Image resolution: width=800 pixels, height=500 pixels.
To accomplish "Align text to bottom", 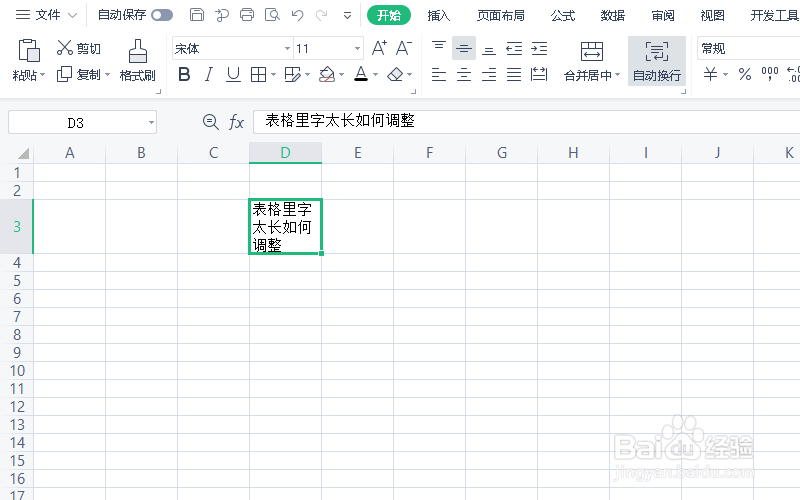I will pos(489,49).
